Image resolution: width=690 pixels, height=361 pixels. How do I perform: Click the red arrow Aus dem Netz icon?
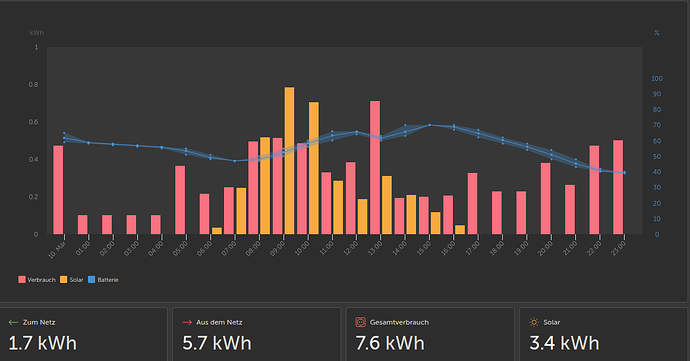pos(187,323)
